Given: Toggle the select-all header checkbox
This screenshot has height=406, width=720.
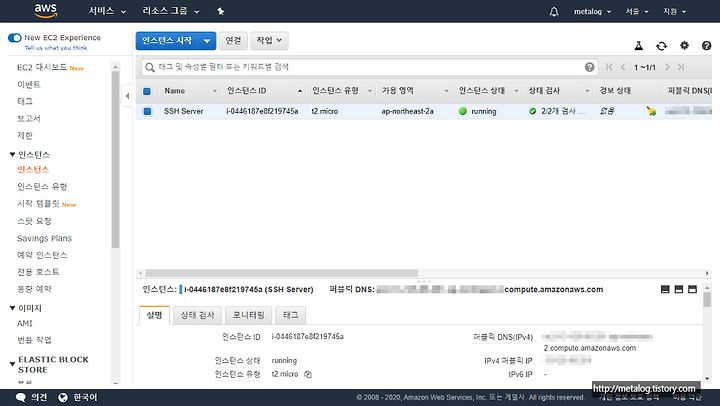Looking at the screenshot, I should click(147, 91).
